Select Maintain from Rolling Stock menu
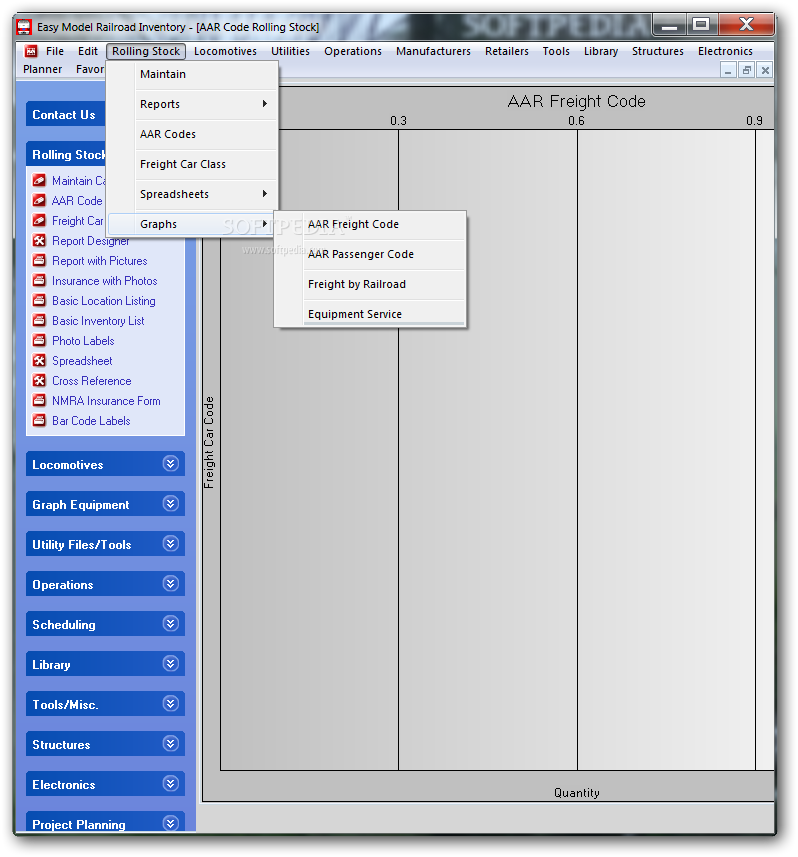 [192, 74]
